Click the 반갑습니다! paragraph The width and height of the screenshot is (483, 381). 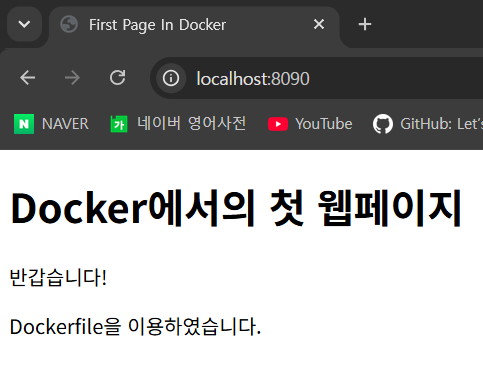click(58, 277)
